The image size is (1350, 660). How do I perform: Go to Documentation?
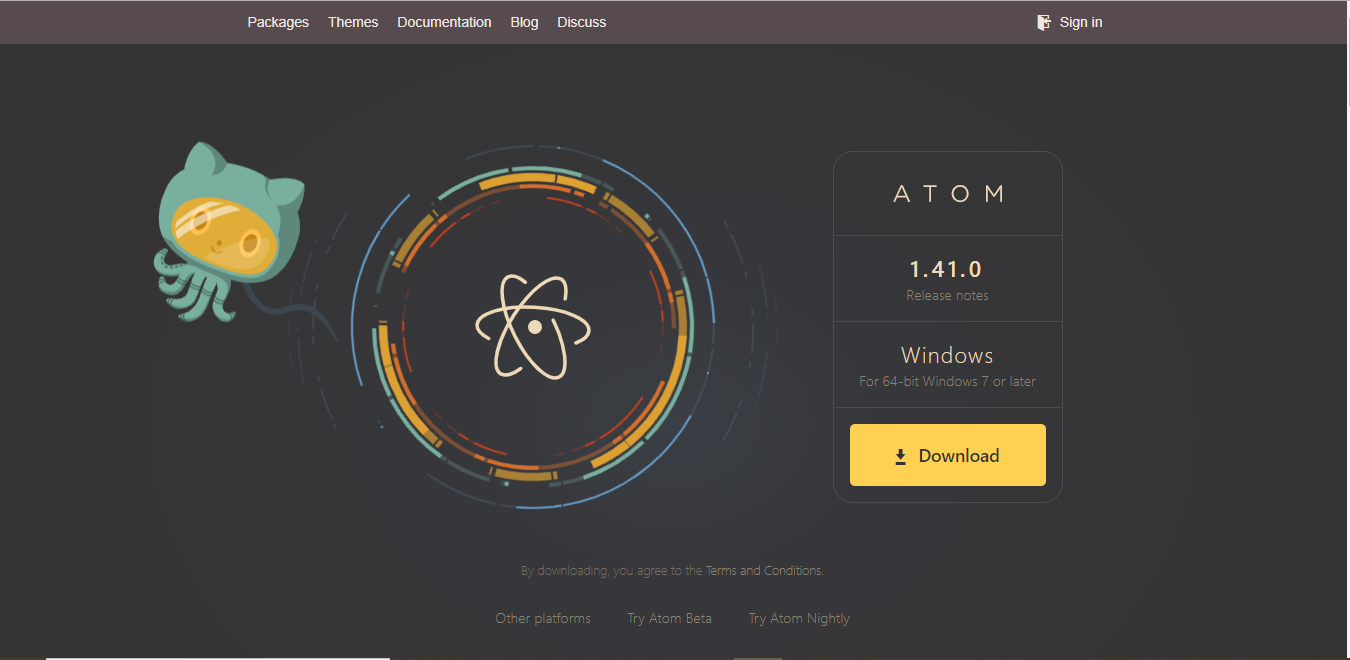click(444, 22)
